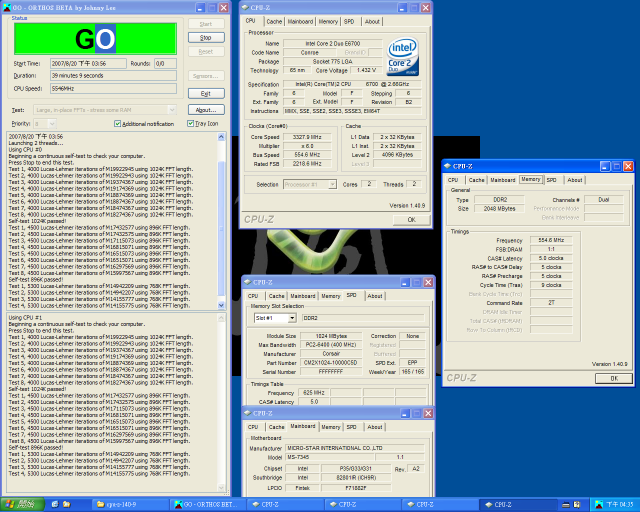Viewport: 640px width, 512px height.
Task: Click the system tray clock
Action: click(x=620, y=505)
